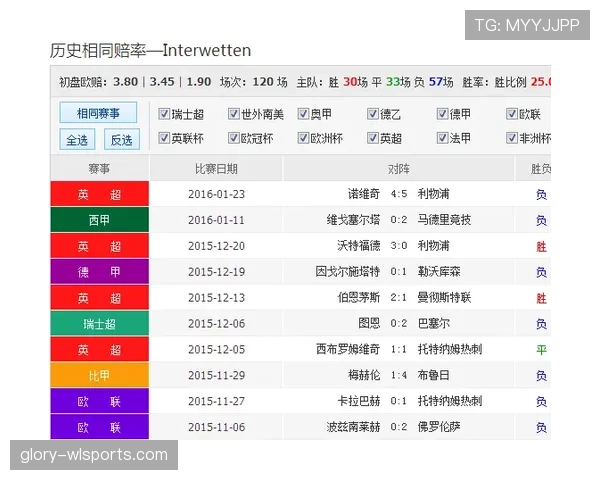Click 英超 league cell dated 2015-12-20
Screen dimensions: 600x480
(99, 246)
